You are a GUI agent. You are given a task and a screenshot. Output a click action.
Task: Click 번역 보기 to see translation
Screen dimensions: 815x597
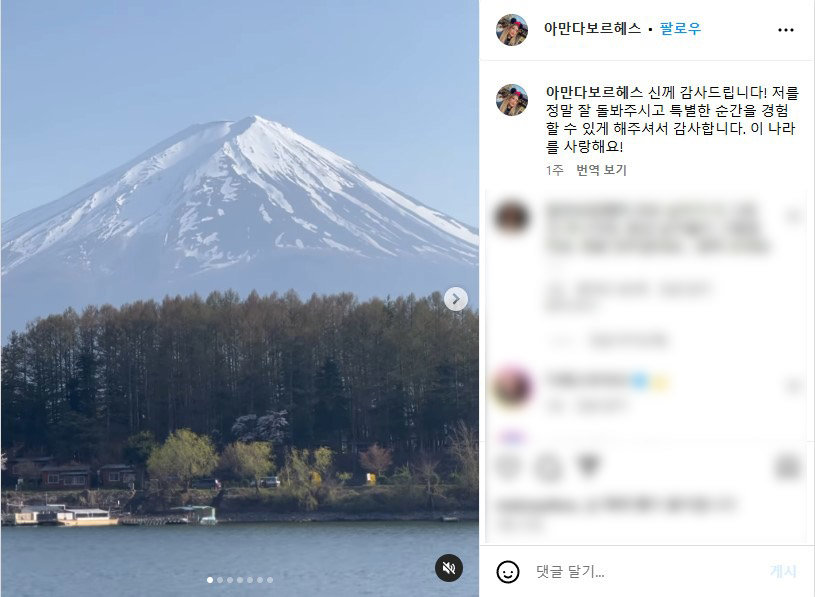tap(601, 170)
